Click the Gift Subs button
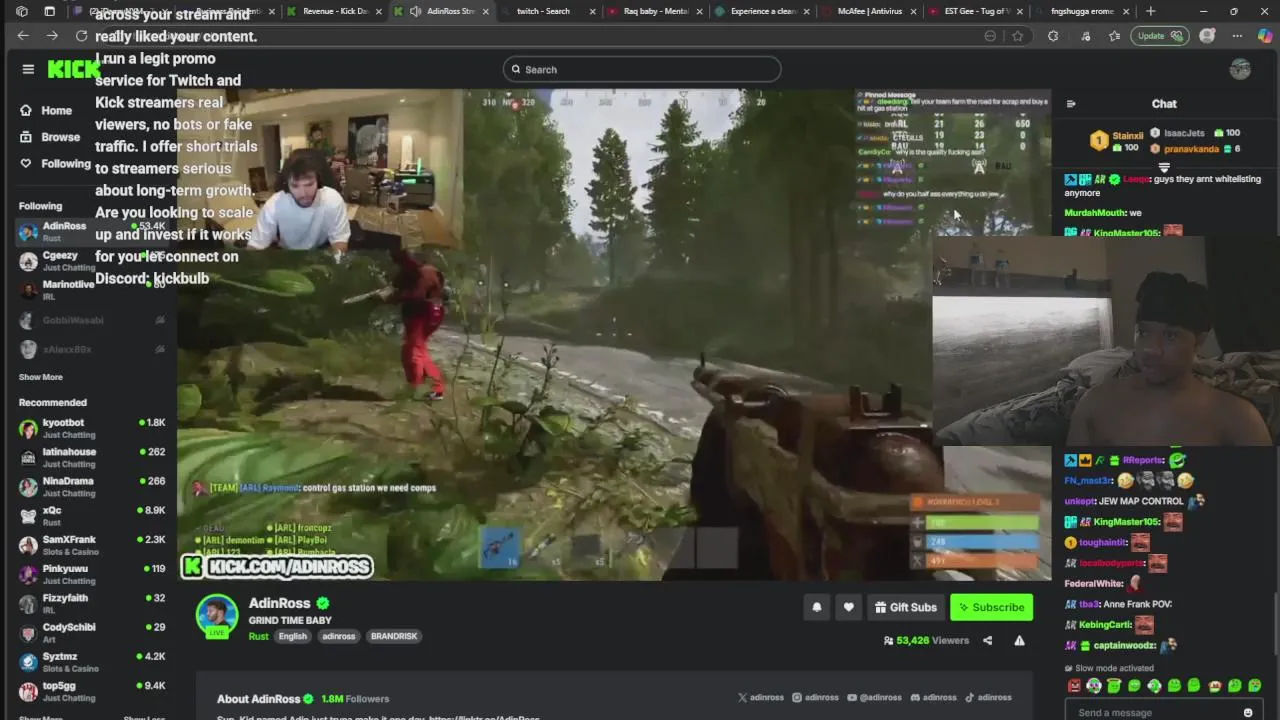Screen dimensions: 1280x720 tap(905, 607)
